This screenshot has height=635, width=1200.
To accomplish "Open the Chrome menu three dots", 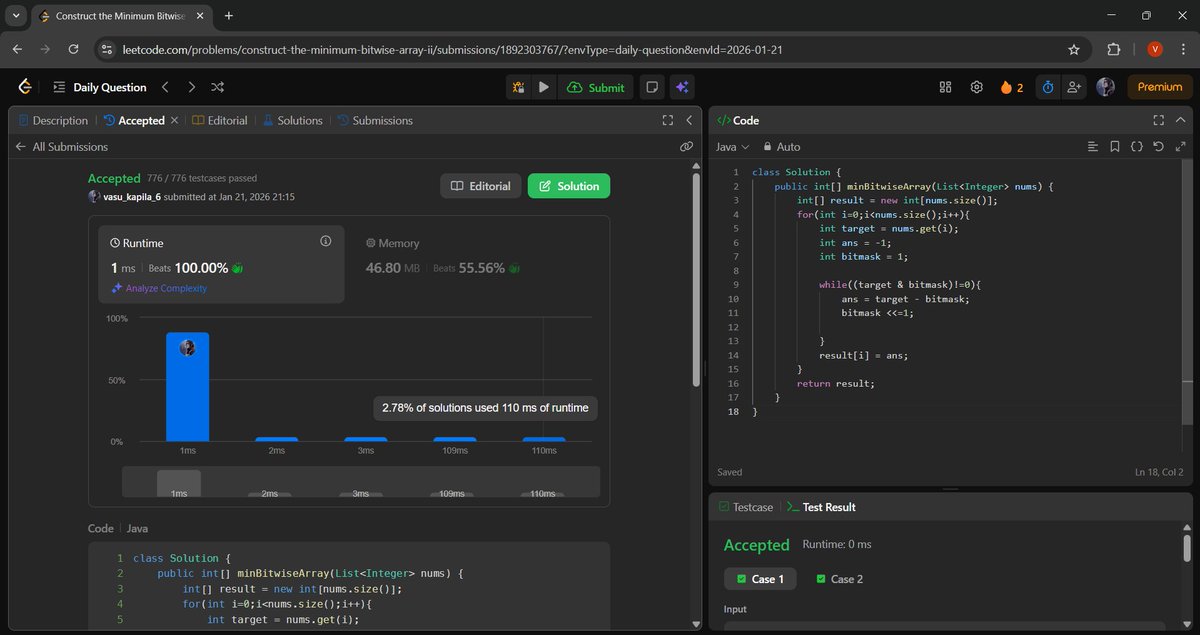I will [1184, 49].
